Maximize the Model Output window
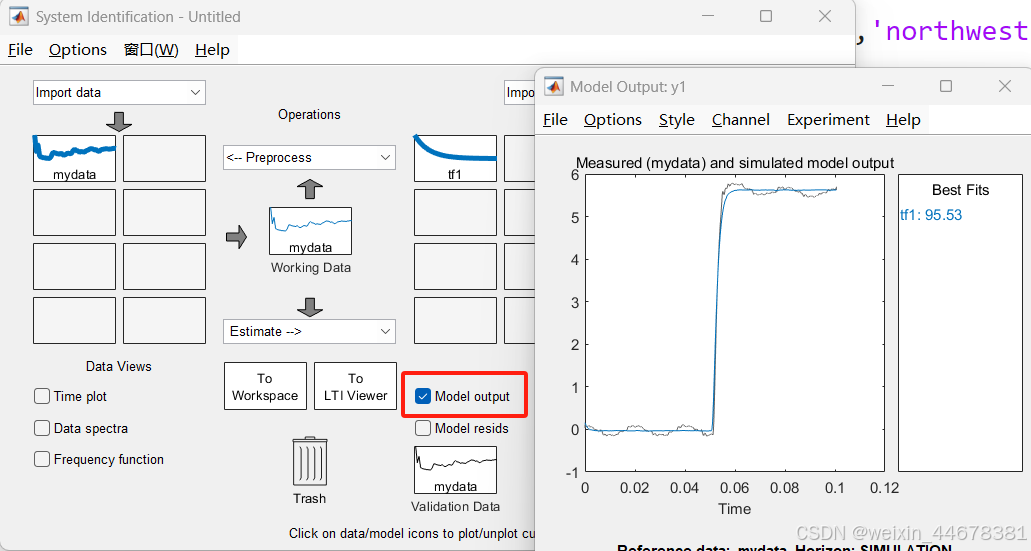This screenshot has height=551, width=1031. tap(946, 86)
